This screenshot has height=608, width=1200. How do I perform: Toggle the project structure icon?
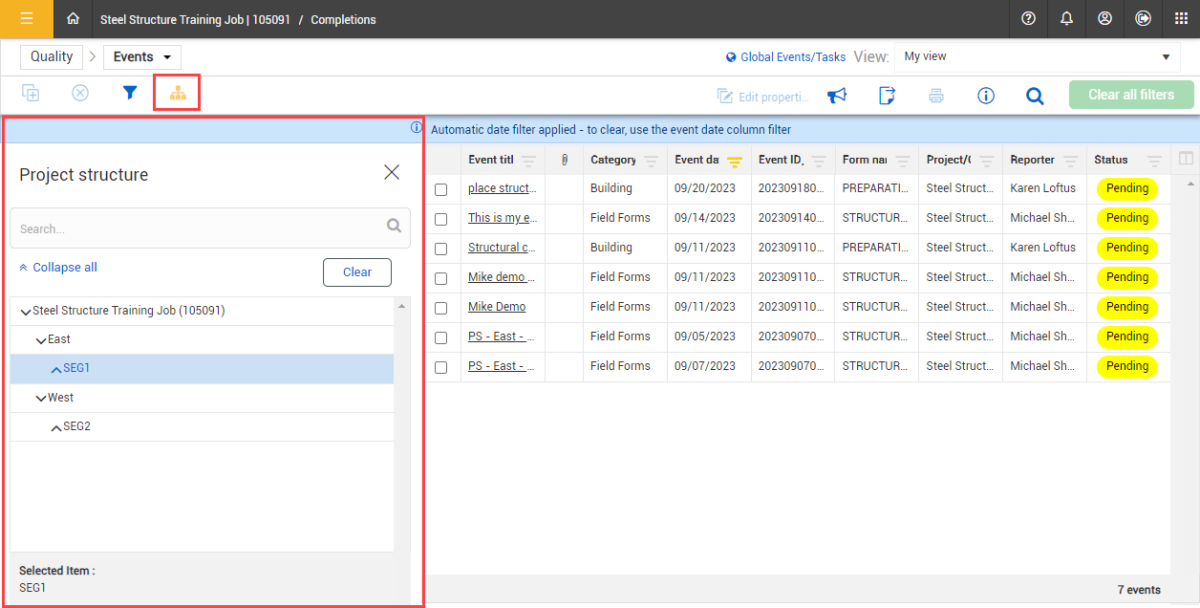(177, 93)
